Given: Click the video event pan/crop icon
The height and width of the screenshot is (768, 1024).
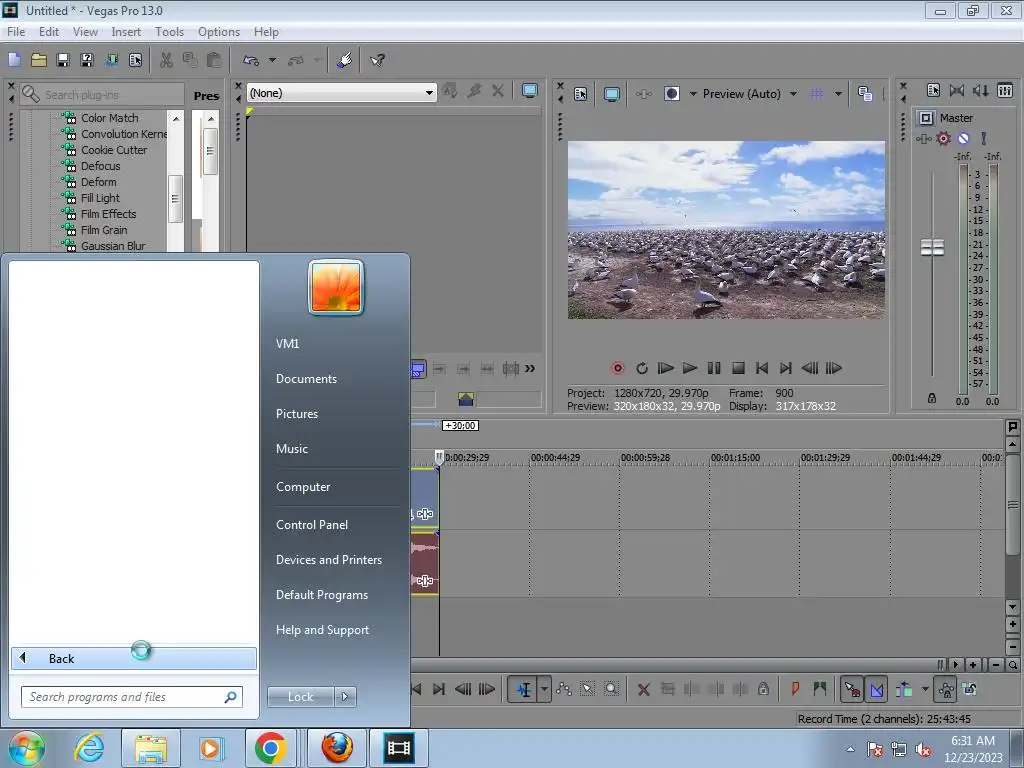Looking at the screenshot, I should coord(425,514).
